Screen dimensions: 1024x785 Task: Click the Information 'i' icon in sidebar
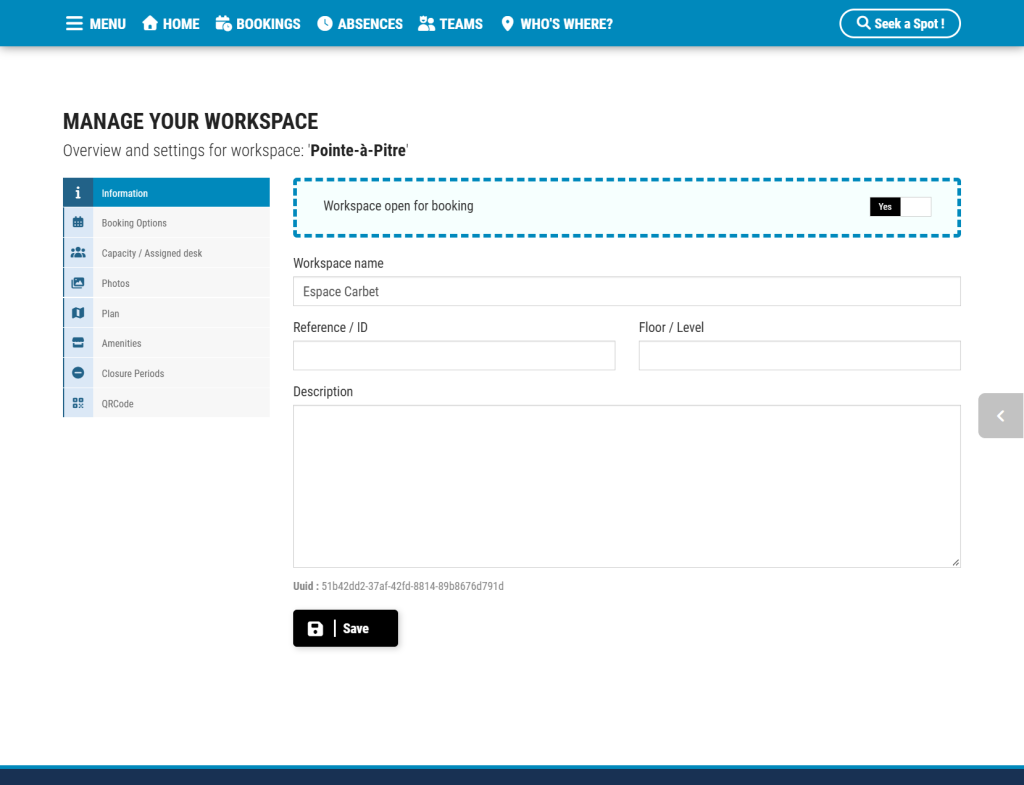(78, 193)
